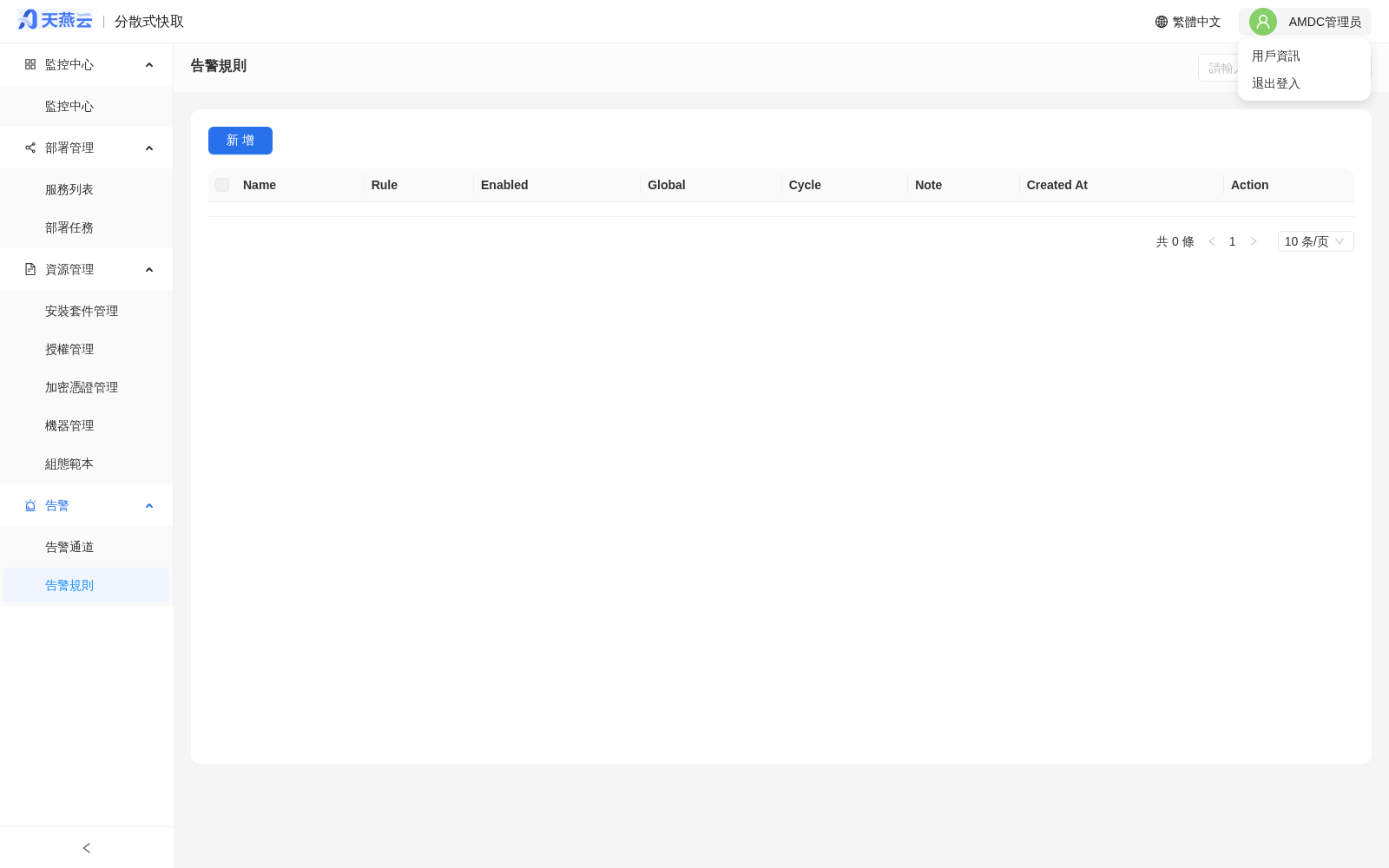Click the AMDC管理员 user name
The height and width of the screenshot is (868, 1389).
(x=1325, y=22)
